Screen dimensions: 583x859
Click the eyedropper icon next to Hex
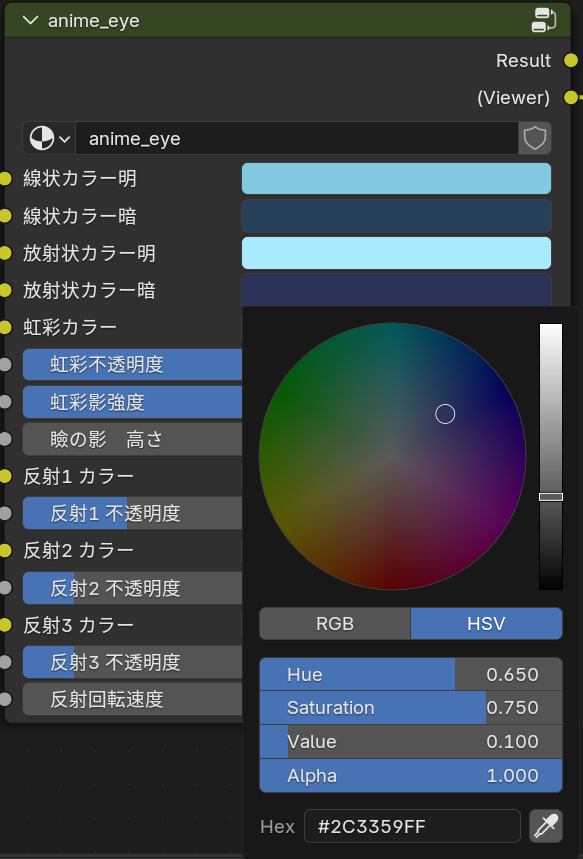pyautogui.click(x=546, y=826)
